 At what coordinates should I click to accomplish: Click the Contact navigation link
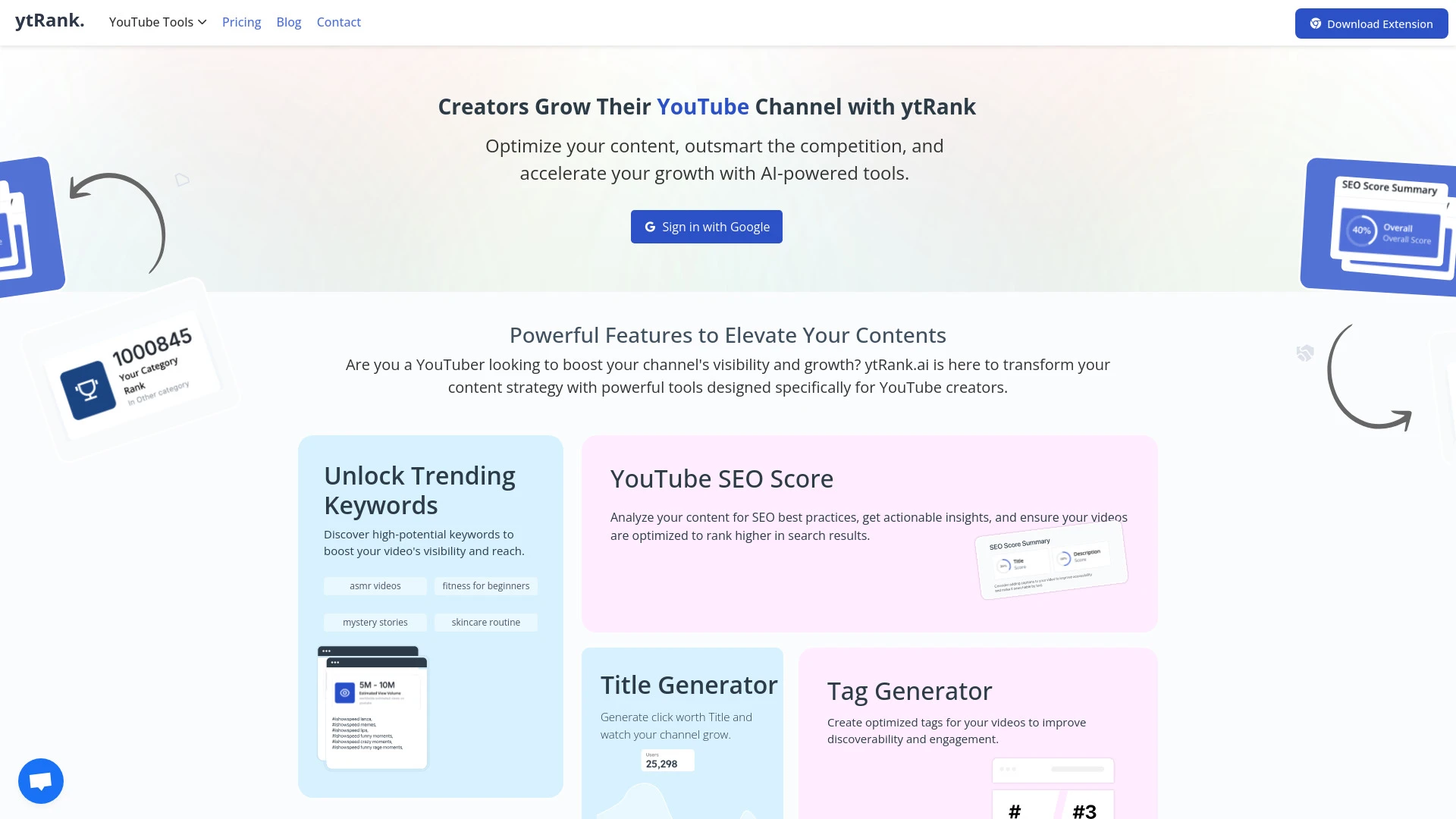[x=338, y=22]
